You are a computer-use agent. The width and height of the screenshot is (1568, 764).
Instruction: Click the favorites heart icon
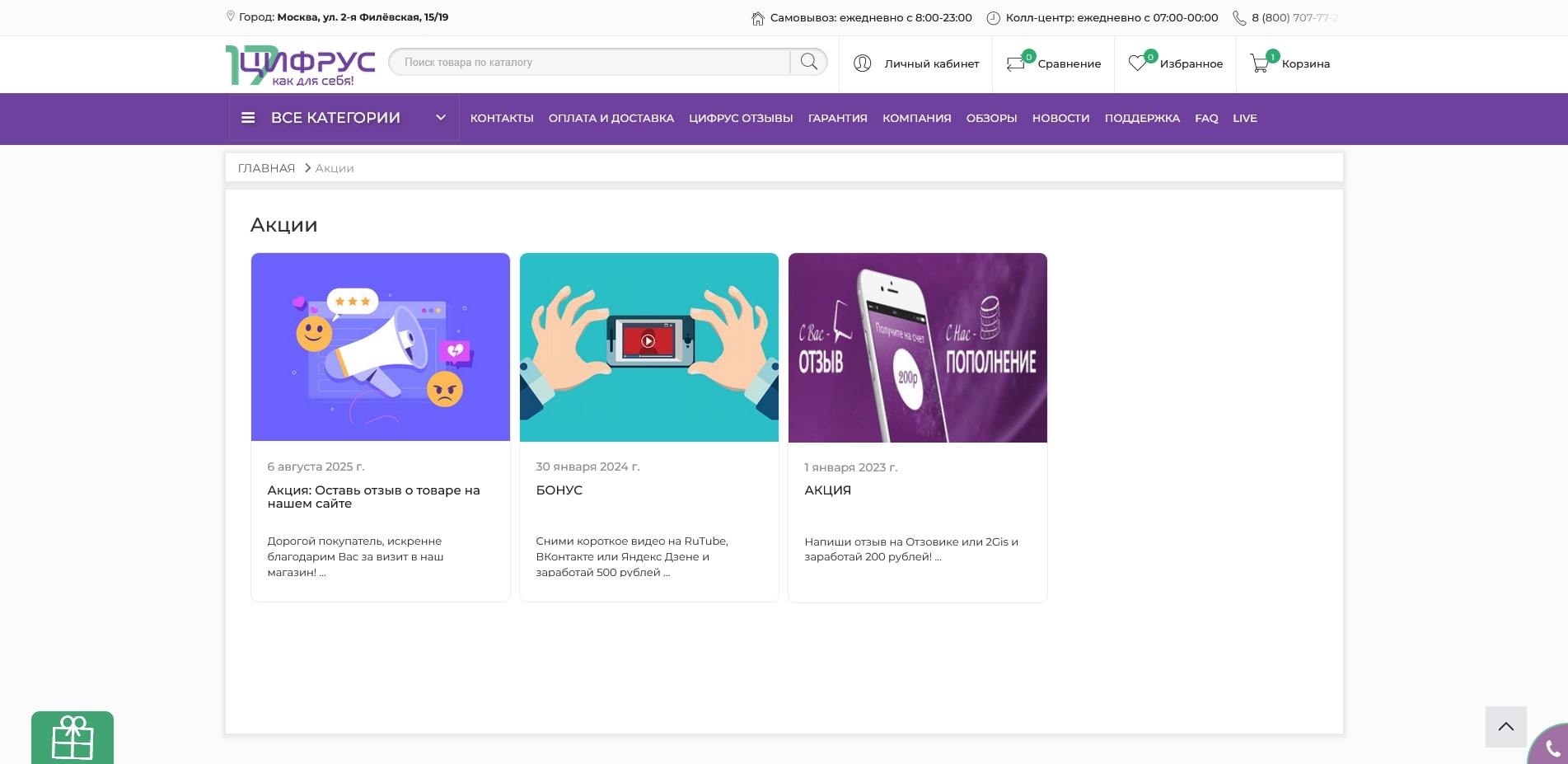coord(1138,63)
